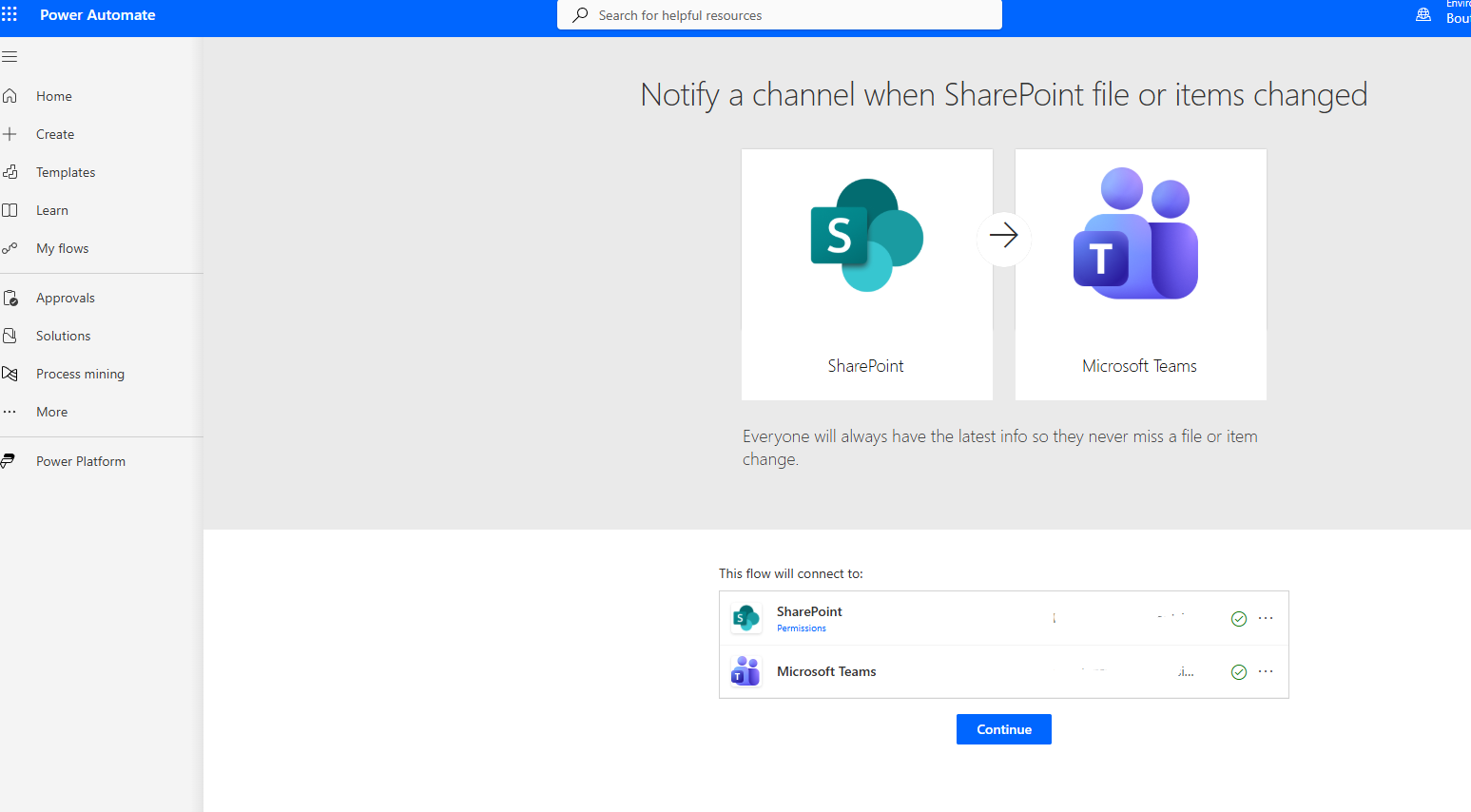Click the large Microsoft Teams connector tile
Viewport: 1471px width, 812px height.
[1140, 274]
